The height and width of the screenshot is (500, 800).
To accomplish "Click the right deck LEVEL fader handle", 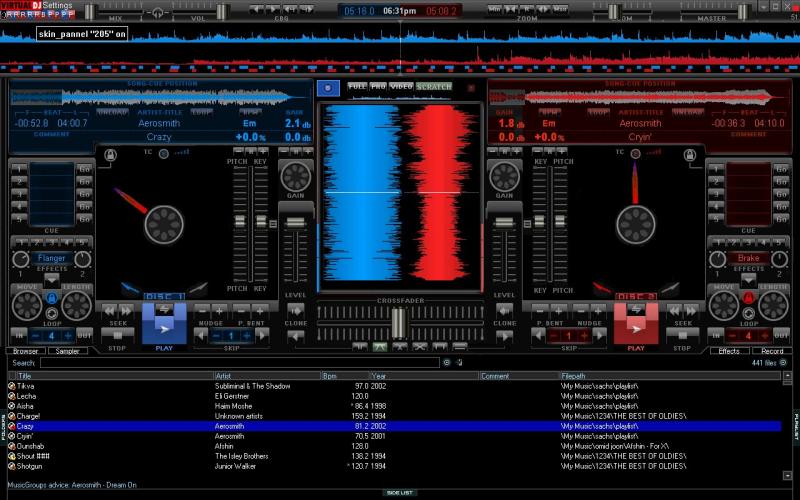I will (x=504, y=222).
